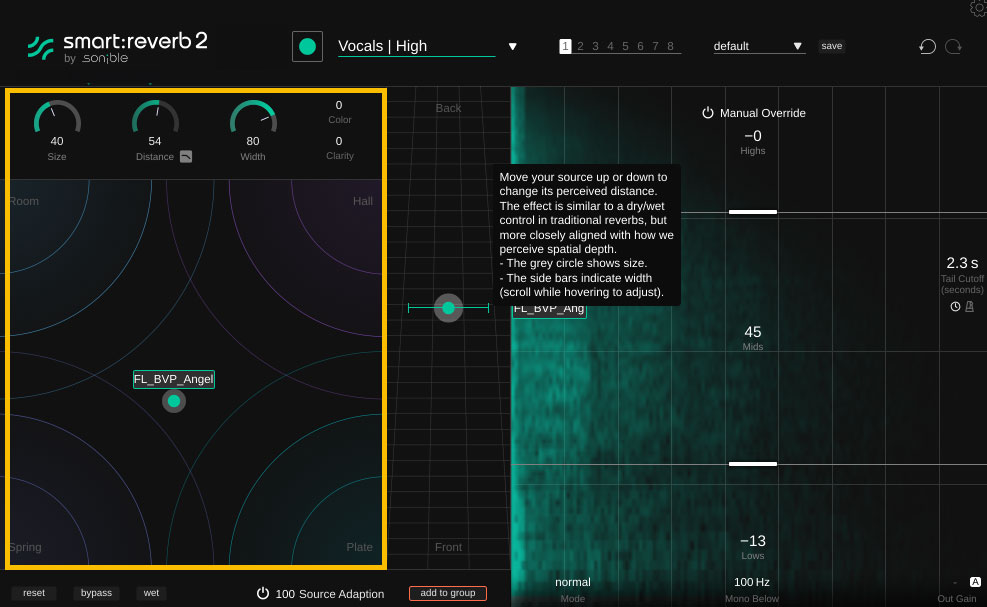
Task: Open settings gear at top right
Action: pos(979,8)
